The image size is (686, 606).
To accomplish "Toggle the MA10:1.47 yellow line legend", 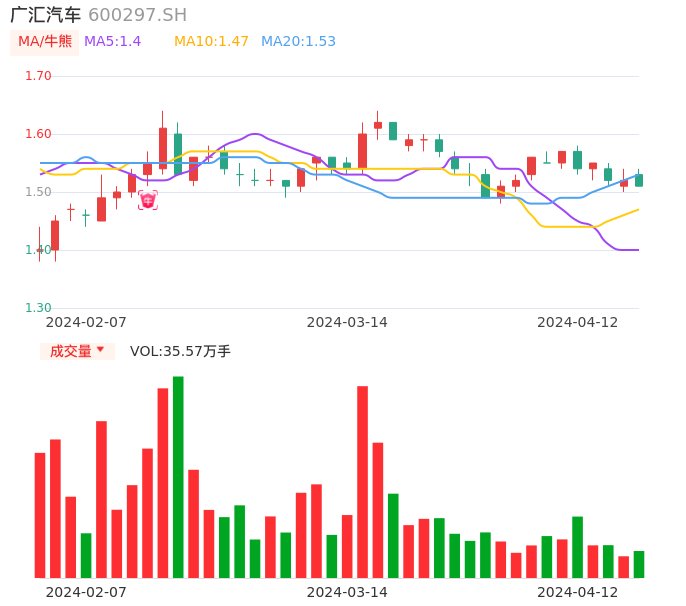I will [211, 41].
